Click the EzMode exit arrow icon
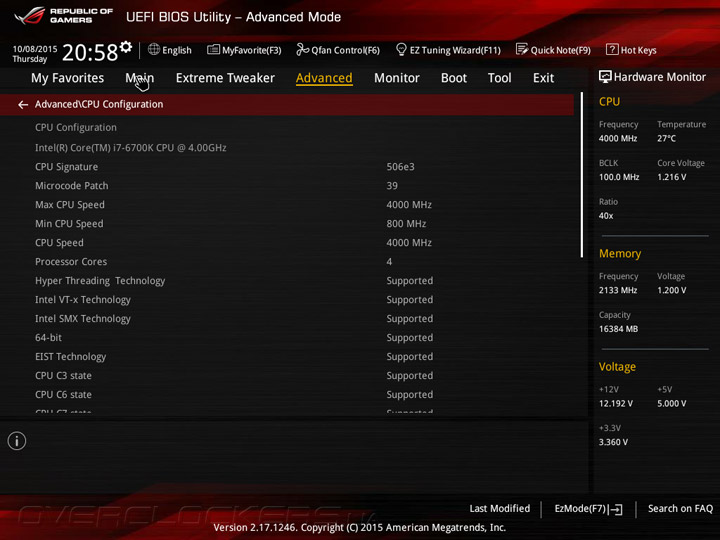720x540 pixels. coord(616,509)
